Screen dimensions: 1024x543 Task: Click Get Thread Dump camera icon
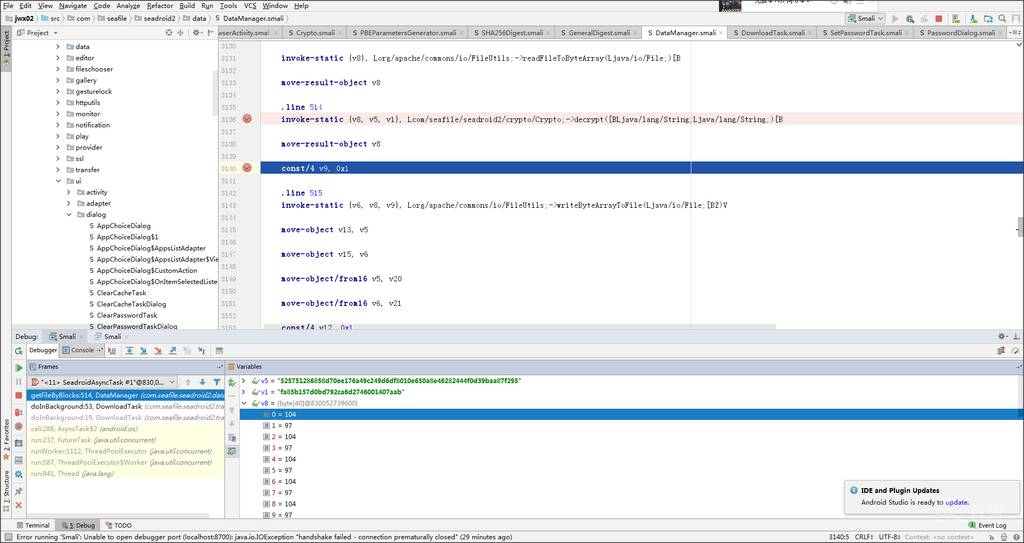(18, 443)
